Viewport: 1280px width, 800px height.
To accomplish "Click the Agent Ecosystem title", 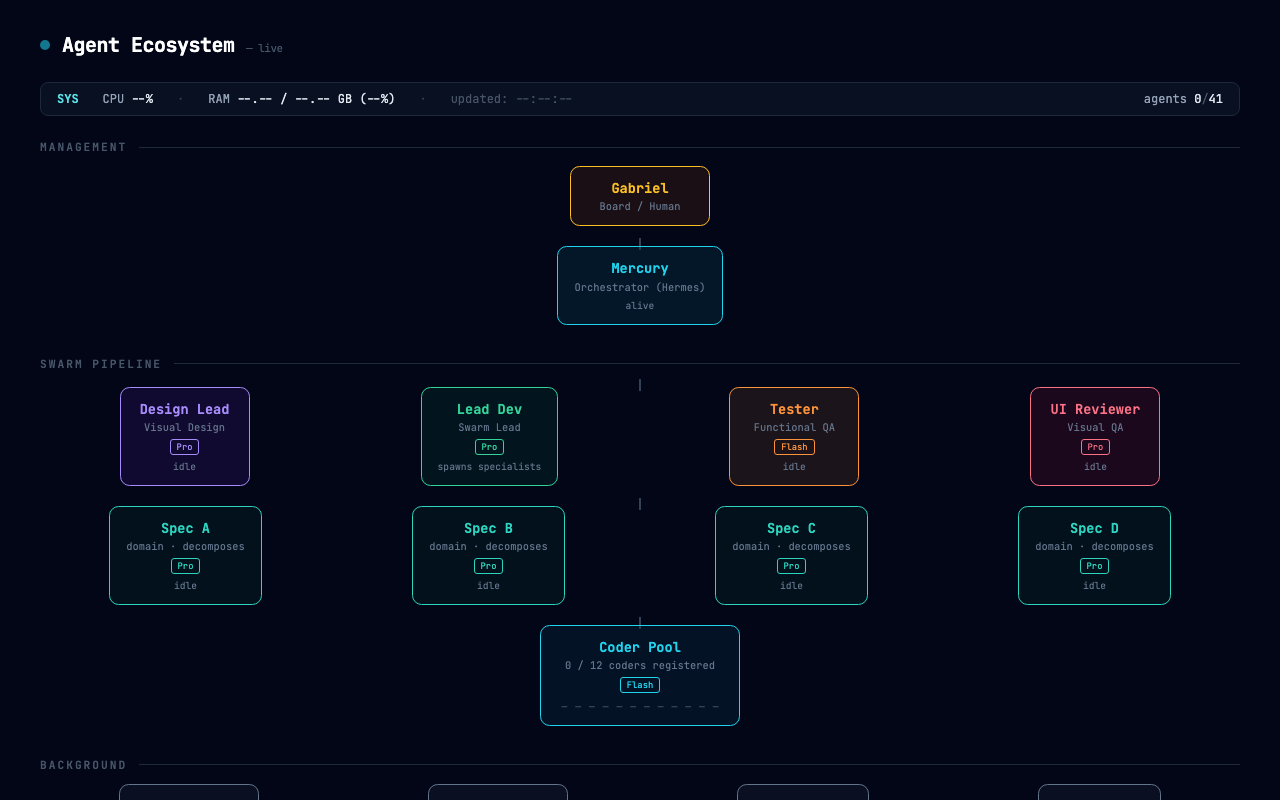I will coord(148,45).
